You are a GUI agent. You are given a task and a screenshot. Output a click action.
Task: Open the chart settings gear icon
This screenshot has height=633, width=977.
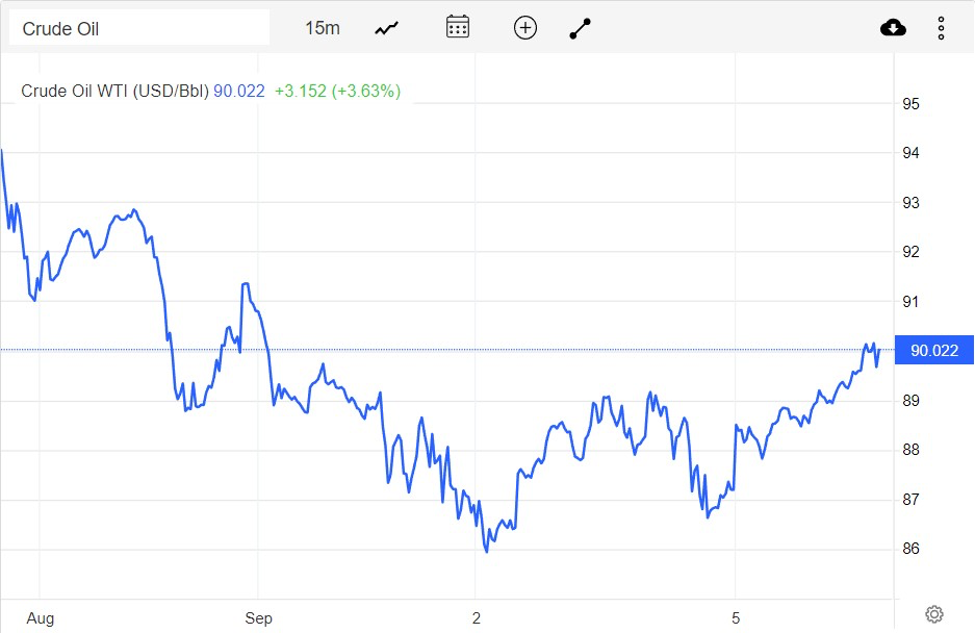(x=935, y=613)
